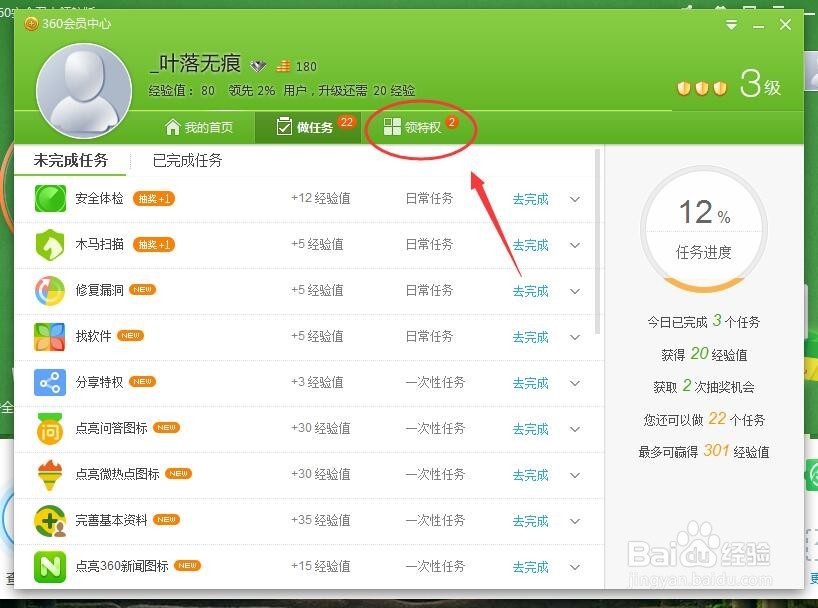
Task: Open the title bar dropdown menu arrow
Action: point(731,25)
